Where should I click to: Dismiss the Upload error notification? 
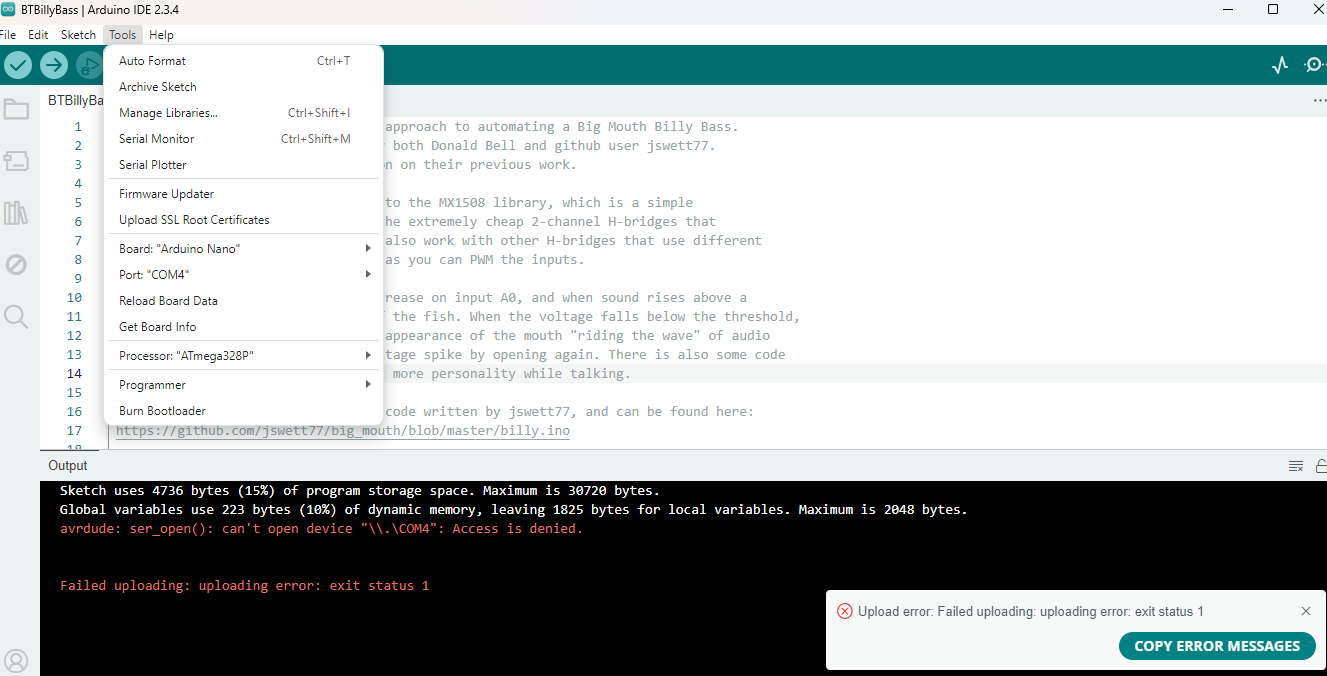(x=1305, y=611)
